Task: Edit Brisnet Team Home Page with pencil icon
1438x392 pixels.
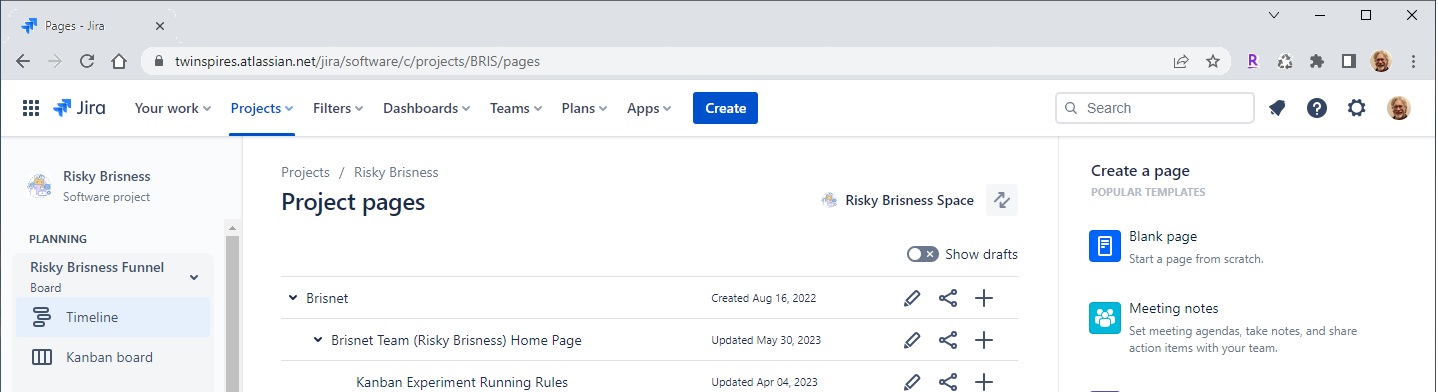Action: pyautogui.click(x=911, y=340)
